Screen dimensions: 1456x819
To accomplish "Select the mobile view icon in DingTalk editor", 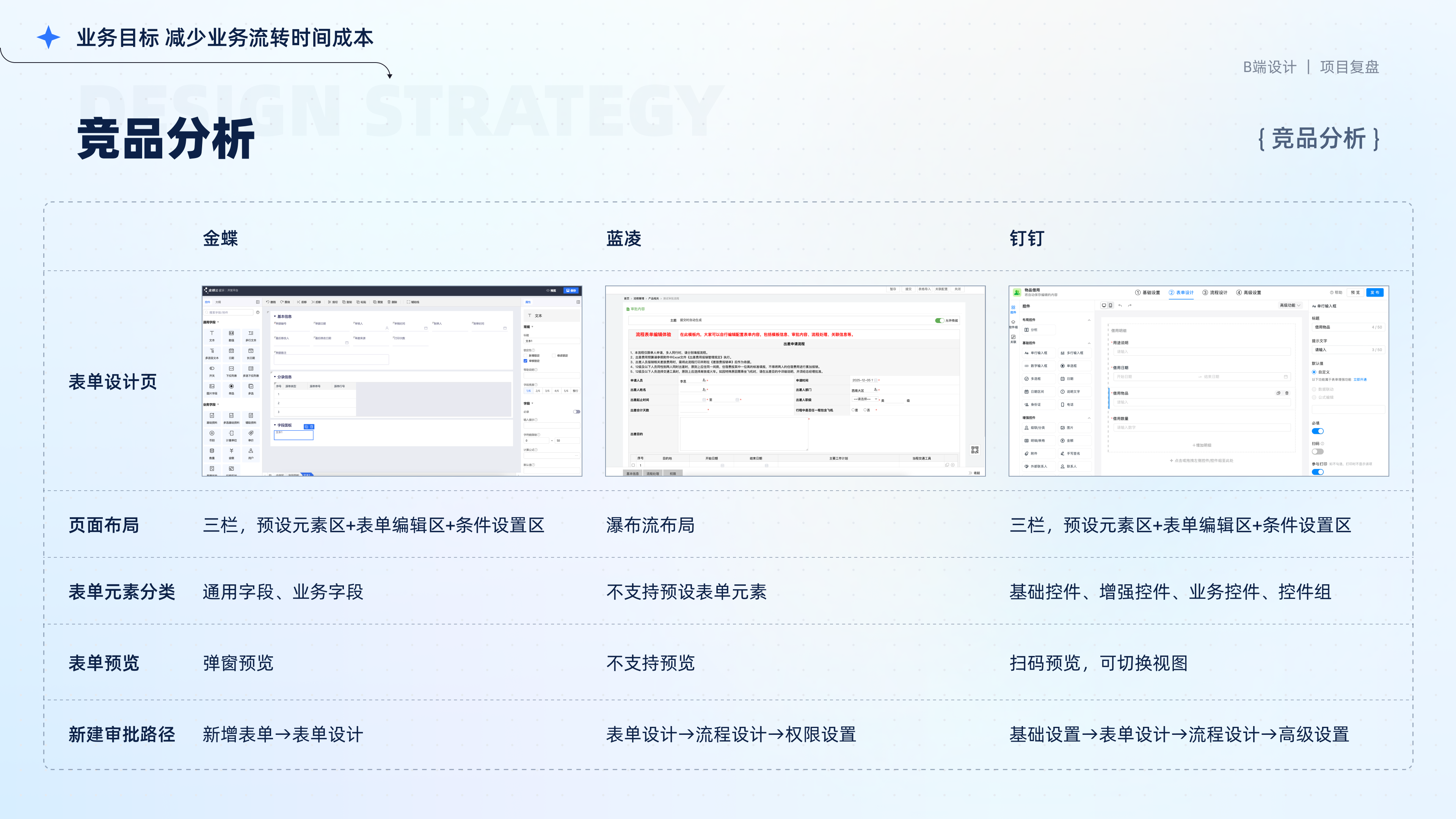I will tap(1111, 305).
